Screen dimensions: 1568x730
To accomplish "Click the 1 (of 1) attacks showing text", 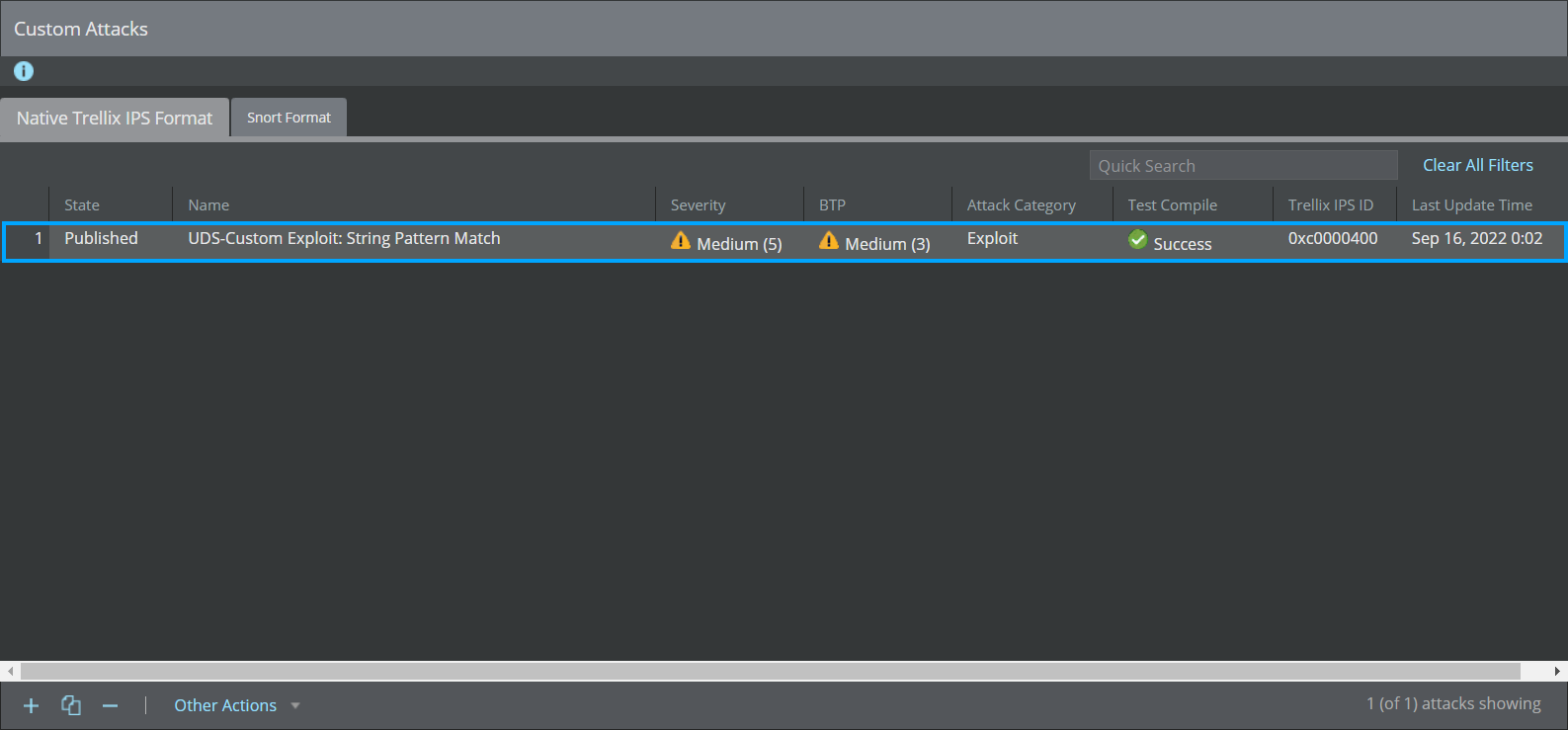I will pyautogui.click(x=1453, y=703).
